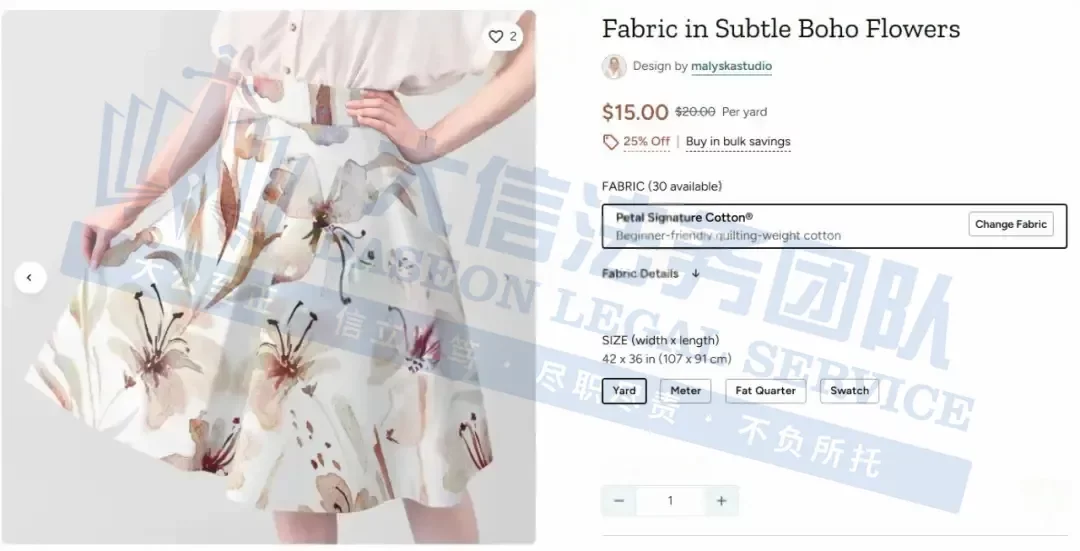Screen dimensions: 1080x551
Task: Decrease quantity with minus button
Action: [619, 501]
